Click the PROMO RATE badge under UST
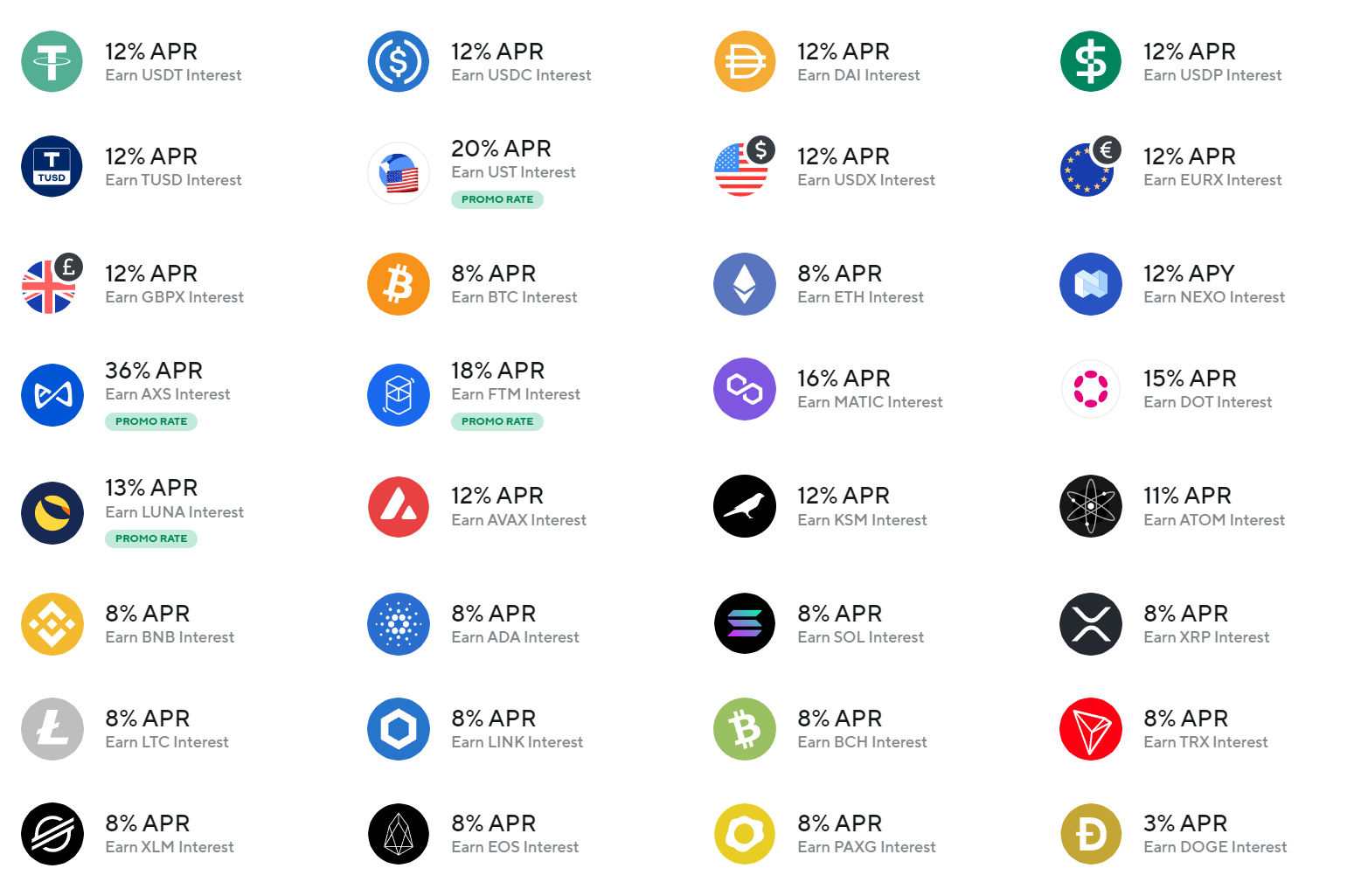1361x896 pixels. click(x=497, y=199)
